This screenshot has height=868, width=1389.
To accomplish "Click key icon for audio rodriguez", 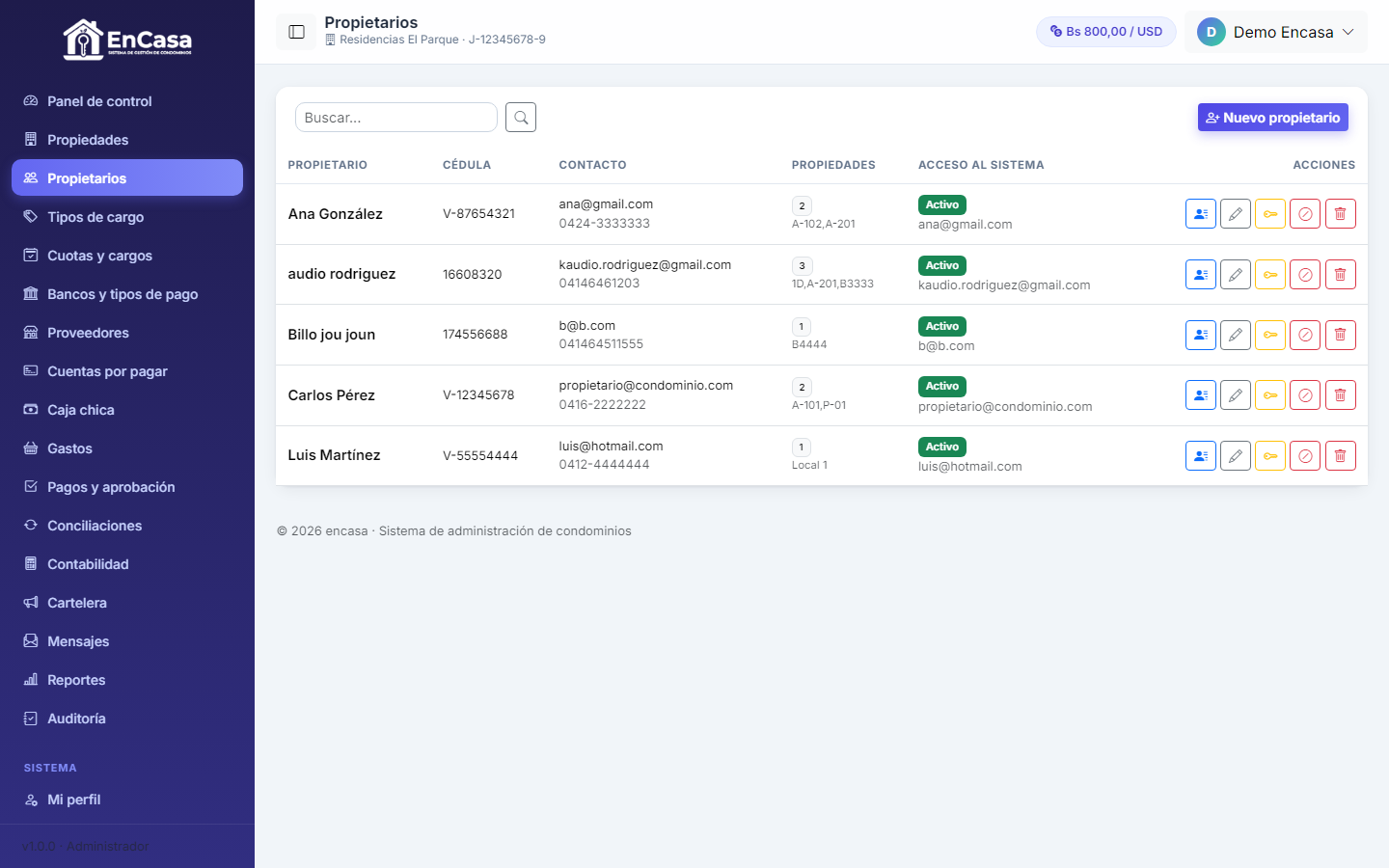I will [1270, 275].
